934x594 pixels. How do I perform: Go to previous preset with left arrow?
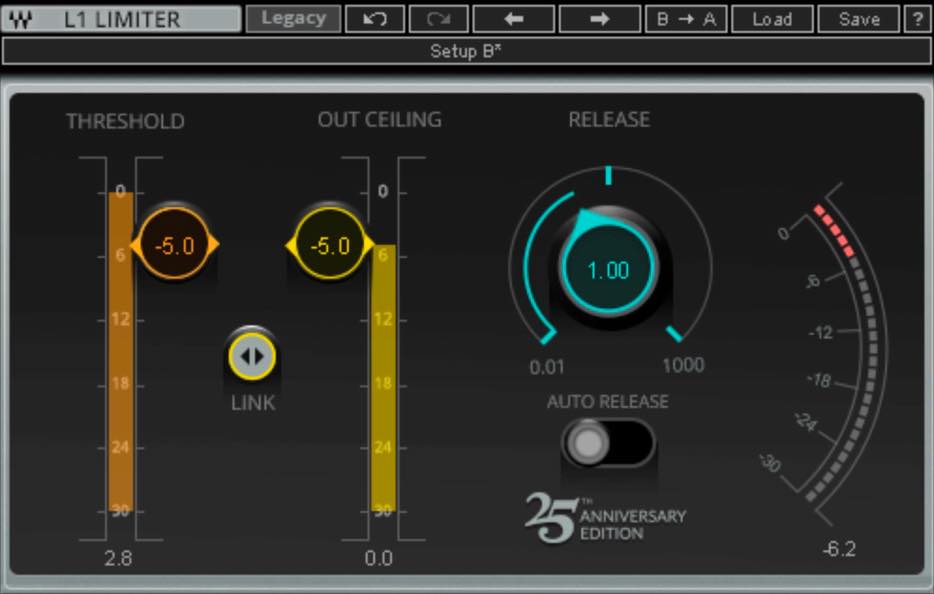pyautogui.click(x=514, y=19)
